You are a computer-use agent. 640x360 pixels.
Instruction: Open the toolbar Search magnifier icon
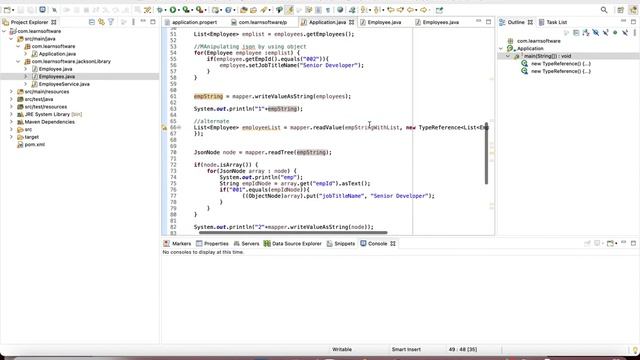click(x=604, y=10)
